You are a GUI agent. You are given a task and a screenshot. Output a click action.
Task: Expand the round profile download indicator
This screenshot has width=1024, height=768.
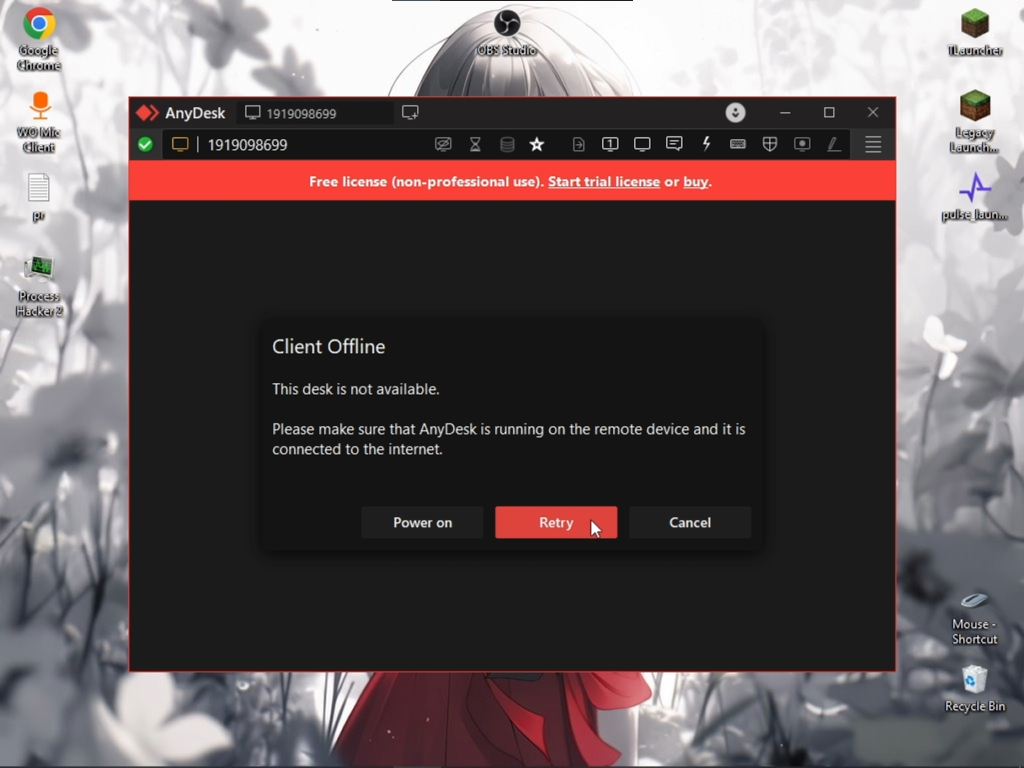[x=735, y=112]
